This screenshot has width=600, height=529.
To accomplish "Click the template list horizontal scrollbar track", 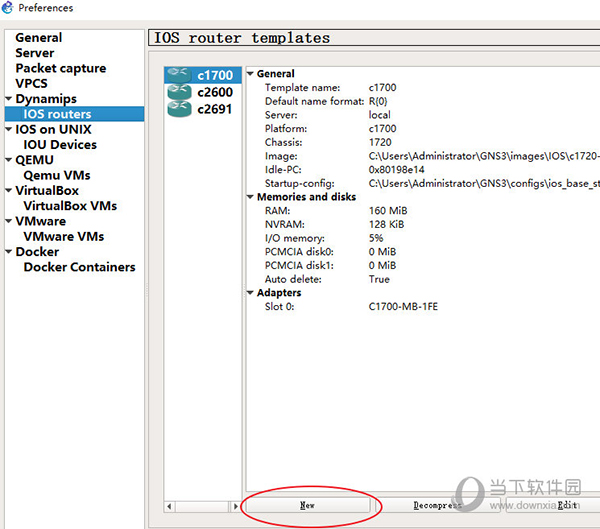I will (x=202, y=506).
